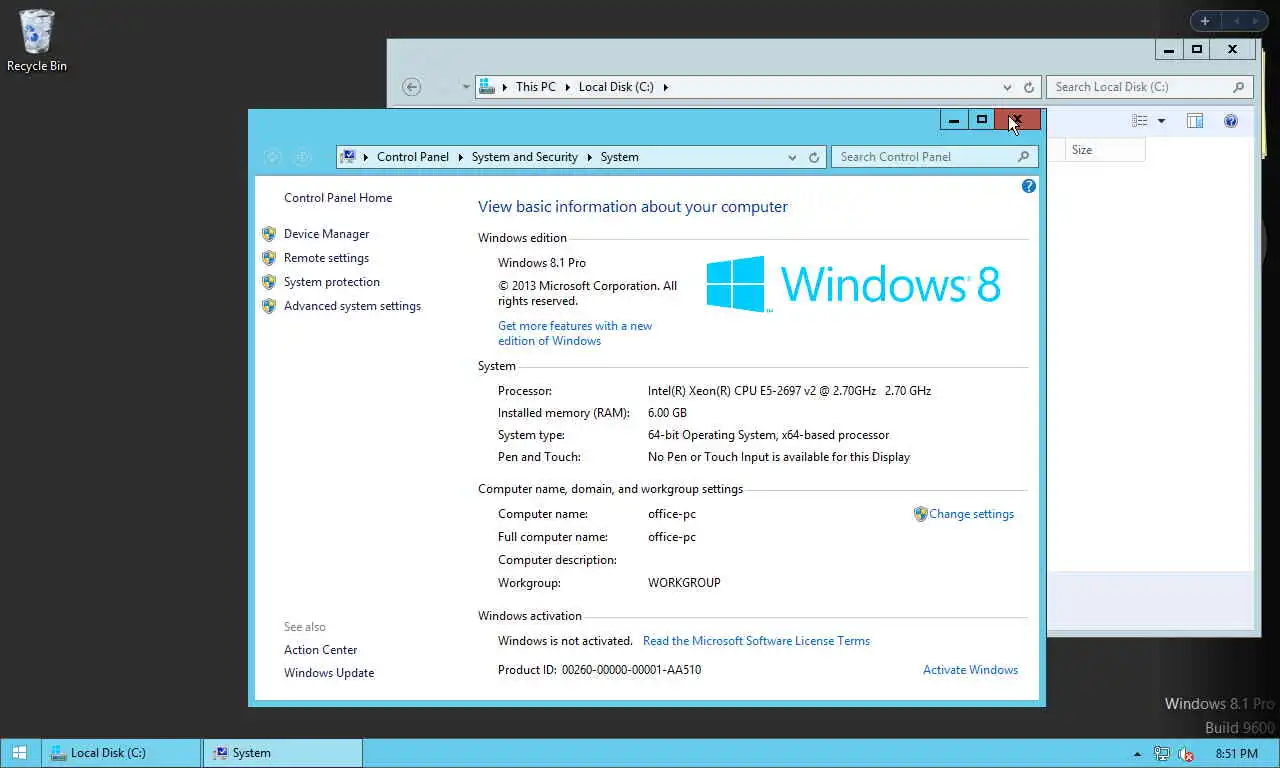Click the Search Local Disk (C:) field
The height and width of the screenshot is (768, 1280).
click(1149, 87)
